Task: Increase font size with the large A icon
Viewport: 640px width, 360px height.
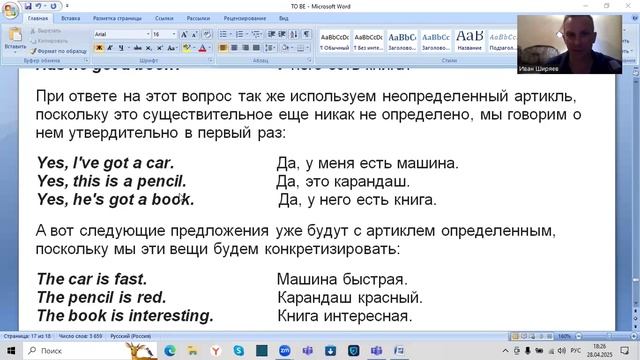Action: [184, 35]
